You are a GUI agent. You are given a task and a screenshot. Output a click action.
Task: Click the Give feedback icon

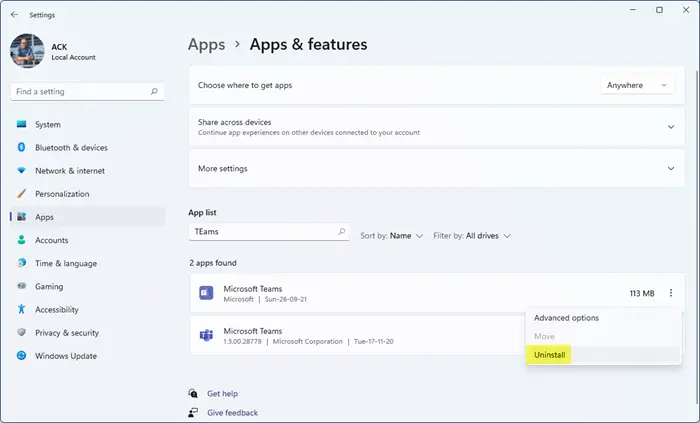click(193, 413)
